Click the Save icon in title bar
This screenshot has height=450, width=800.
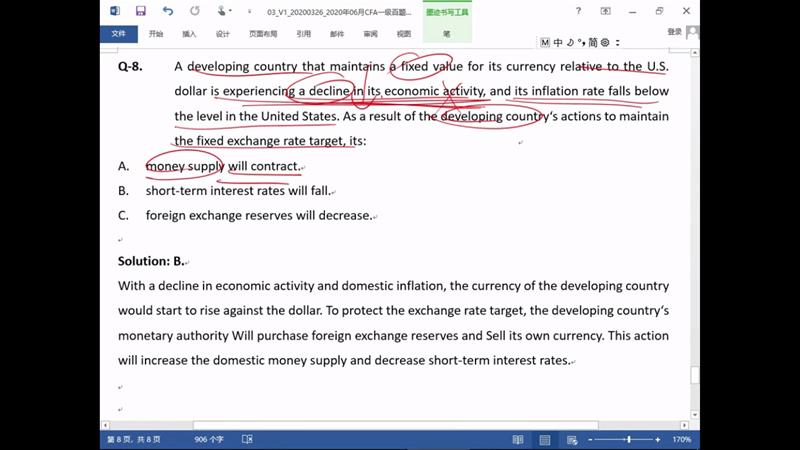(x=140, y=11)
